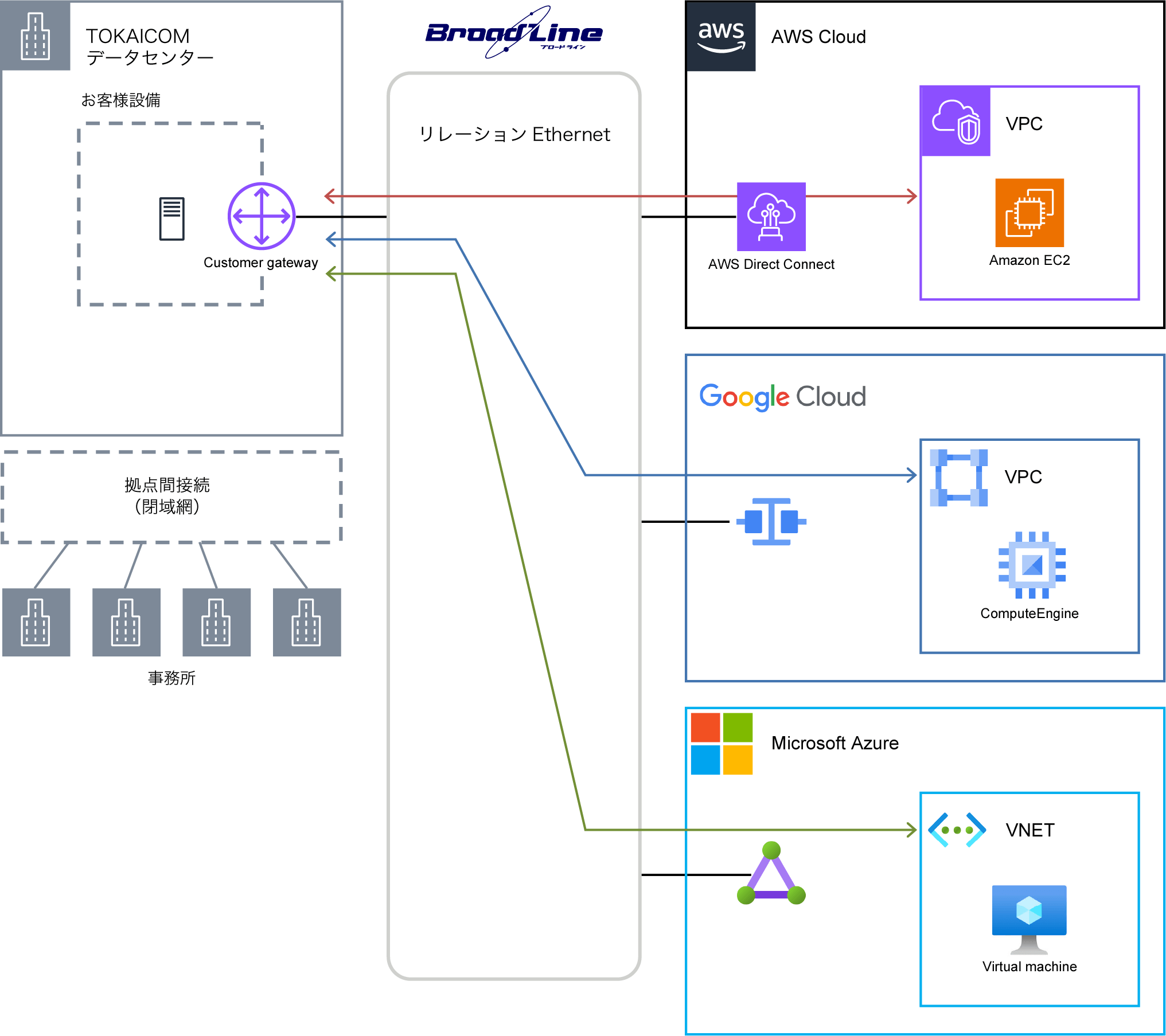Click the TOKAICOM data center building icon
Viewport: 1166px width, 1036px height.
tap(36, 37)
